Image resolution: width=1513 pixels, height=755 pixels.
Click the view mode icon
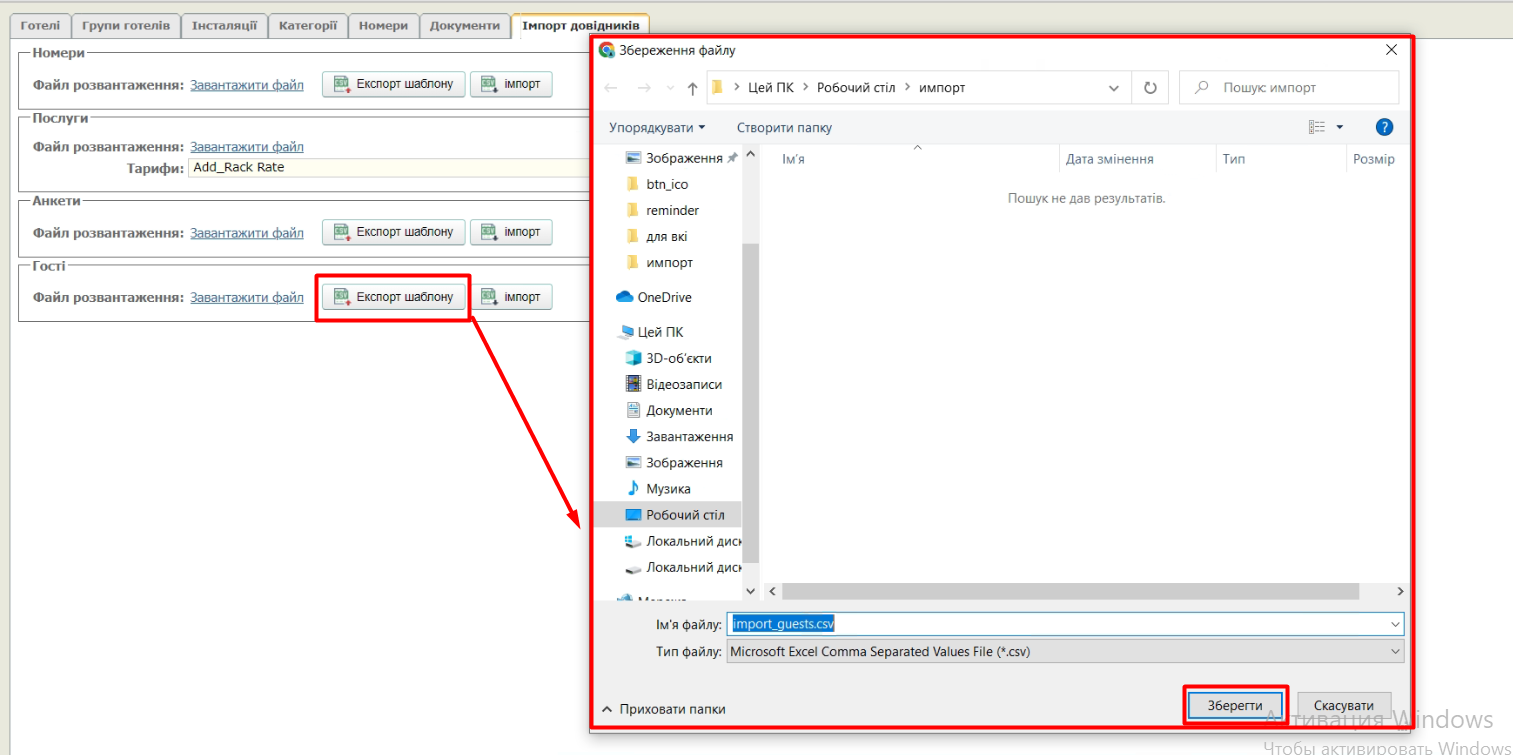1317,127
